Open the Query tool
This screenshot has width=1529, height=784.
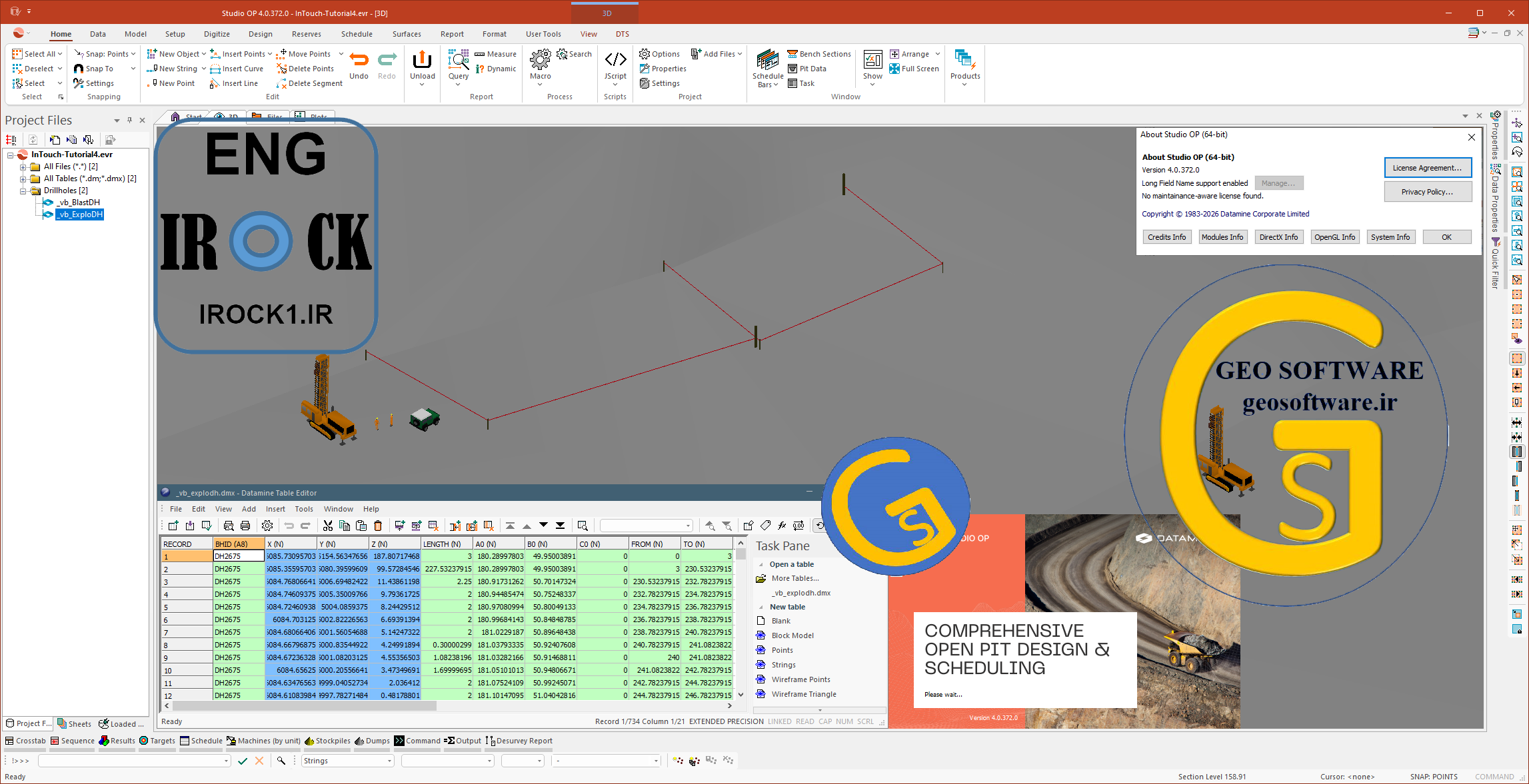pos(459,60)
